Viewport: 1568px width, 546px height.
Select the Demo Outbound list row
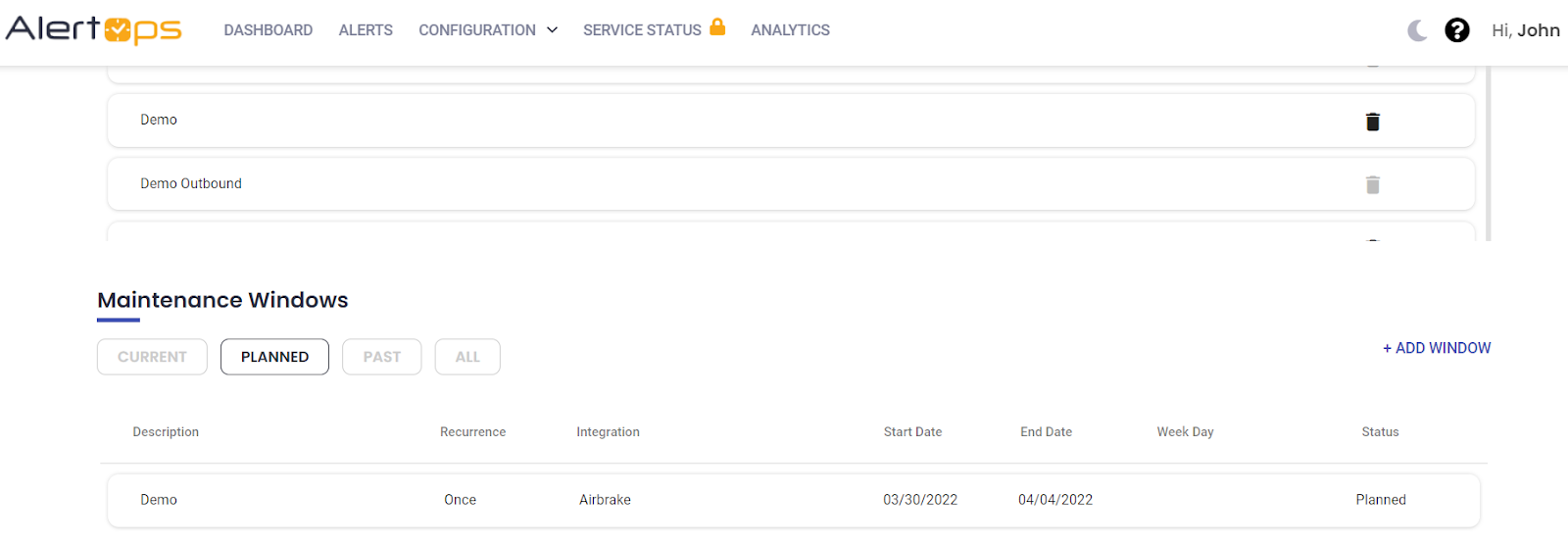click(x=686, y=184)
